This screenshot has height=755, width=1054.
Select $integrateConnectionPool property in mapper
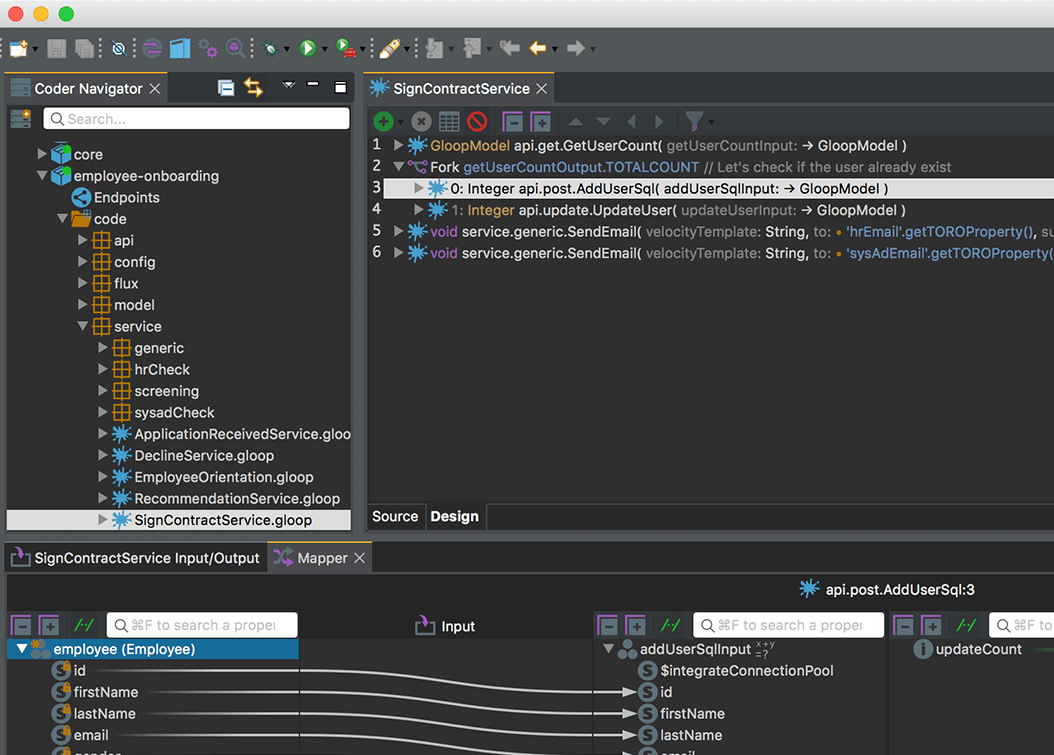[747, 670]
